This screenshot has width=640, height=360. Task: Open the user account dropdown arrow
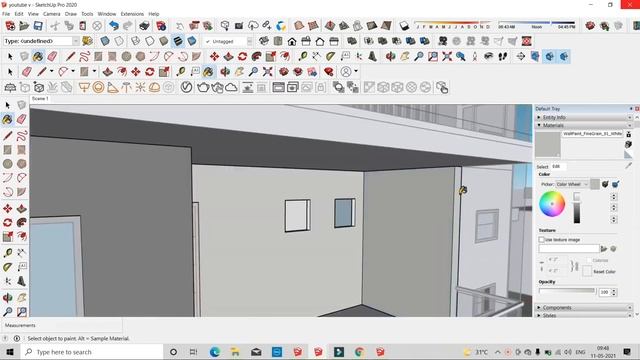[356, 71]
